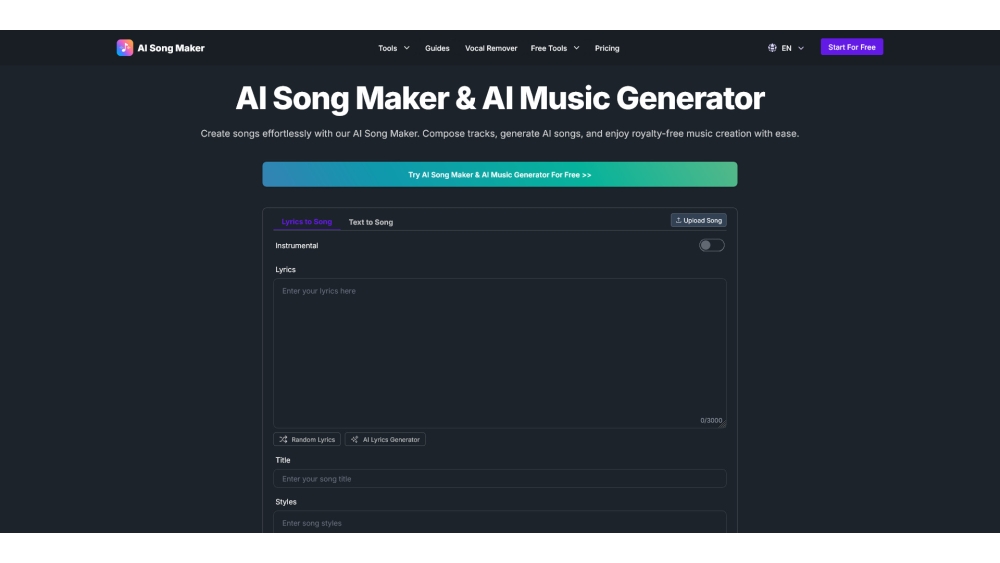Open Vocal Remover in navigation
The image size is (1000, 563).
click(490, 48)
